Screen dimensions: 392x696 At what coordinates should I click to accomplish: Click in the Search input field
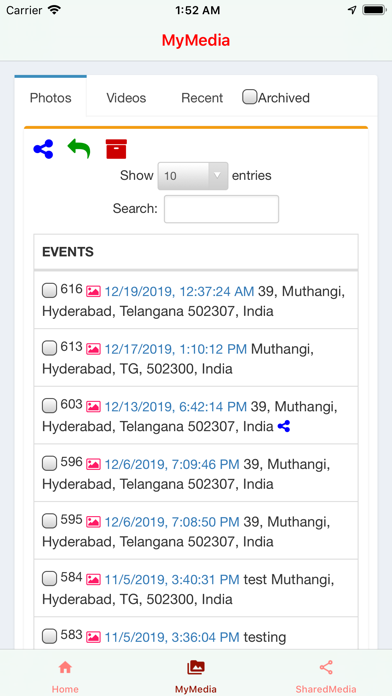[x=222, y=209]
